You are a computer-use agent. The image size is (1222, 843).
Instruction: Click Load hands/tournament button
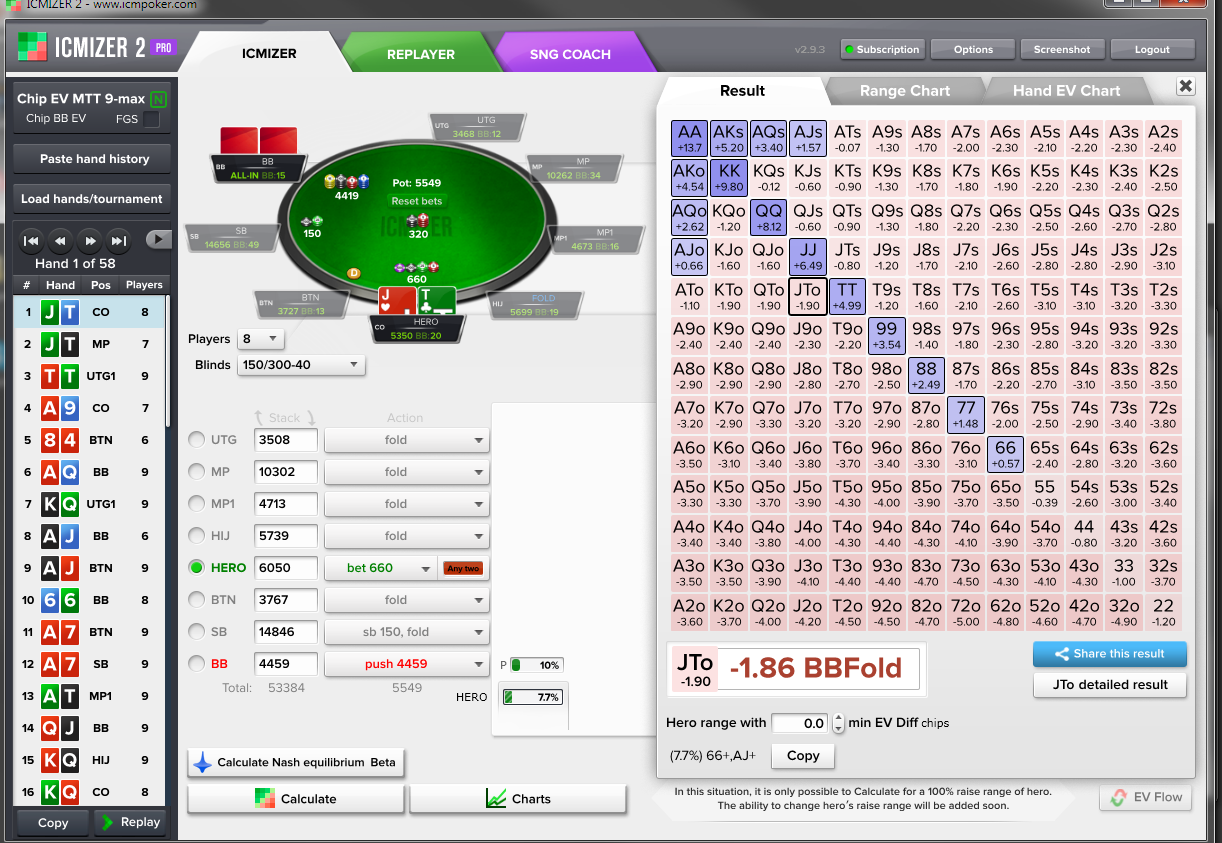click(93, 199)
